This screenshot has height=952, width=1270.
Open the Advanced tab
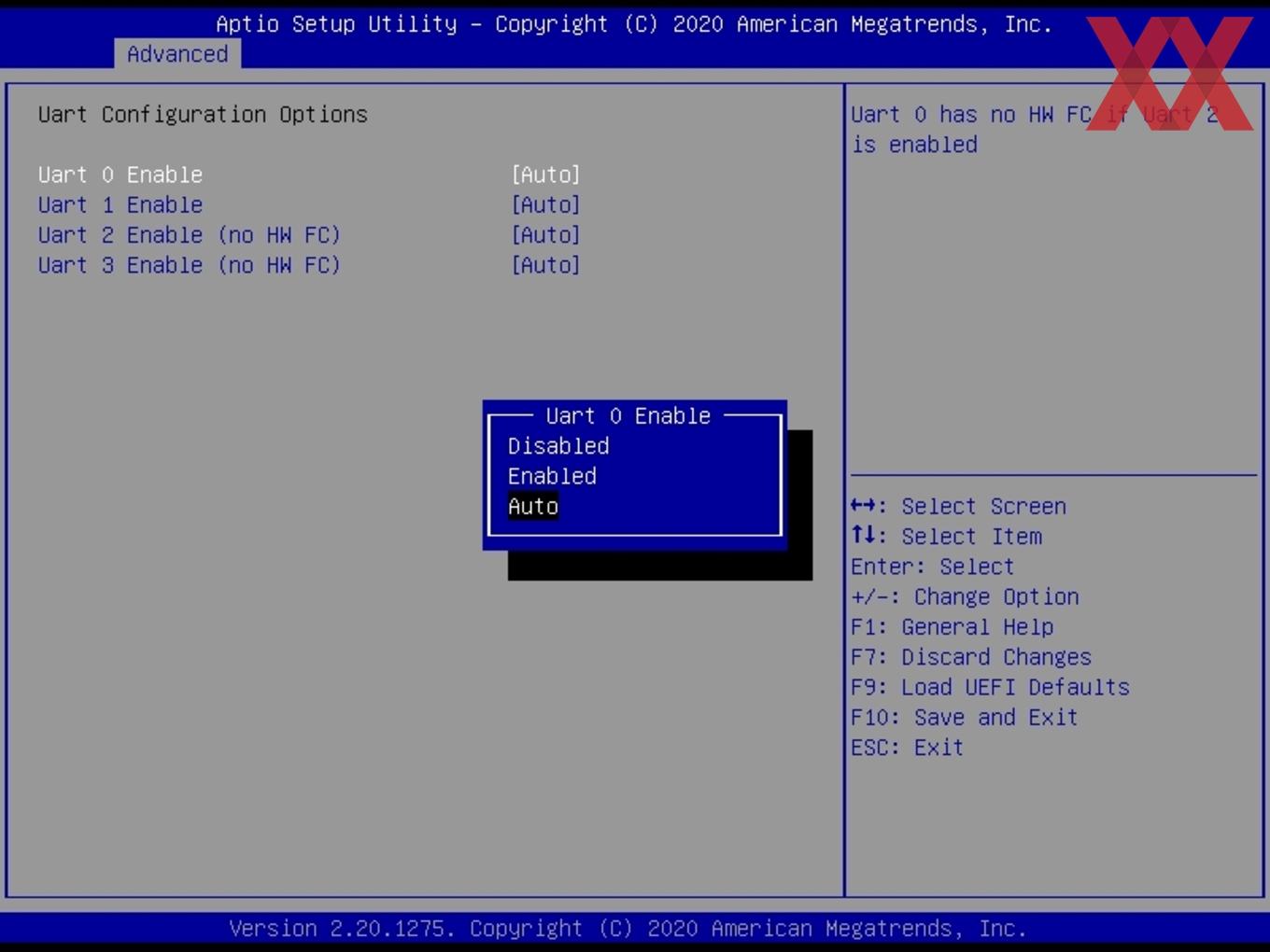coord(177,54)
